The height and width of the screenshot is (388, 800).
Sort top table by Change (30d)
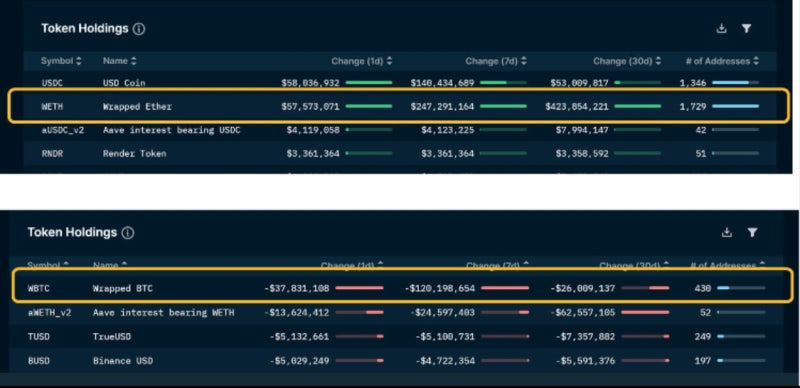[627, 61]
